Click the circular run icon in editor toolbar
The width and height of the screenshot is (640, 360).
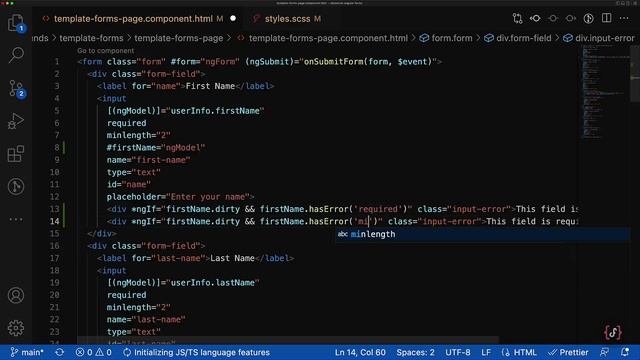point(588,18)
